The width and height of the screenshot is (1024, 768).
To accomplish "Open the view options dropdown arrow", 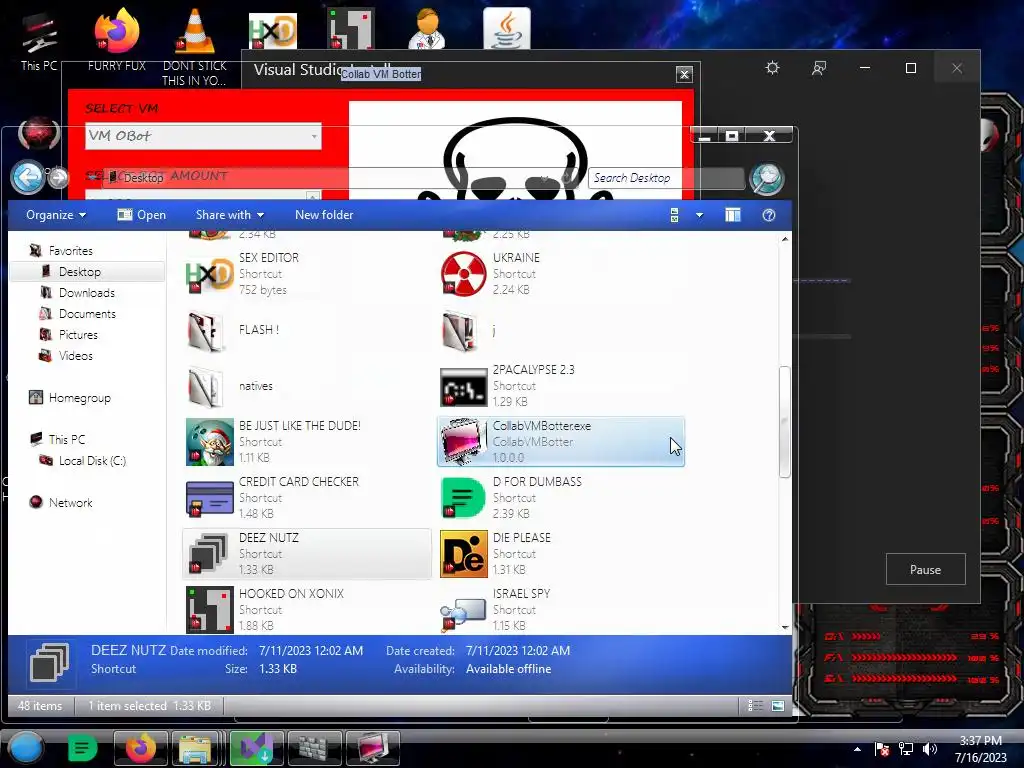I will coord(699,215).
